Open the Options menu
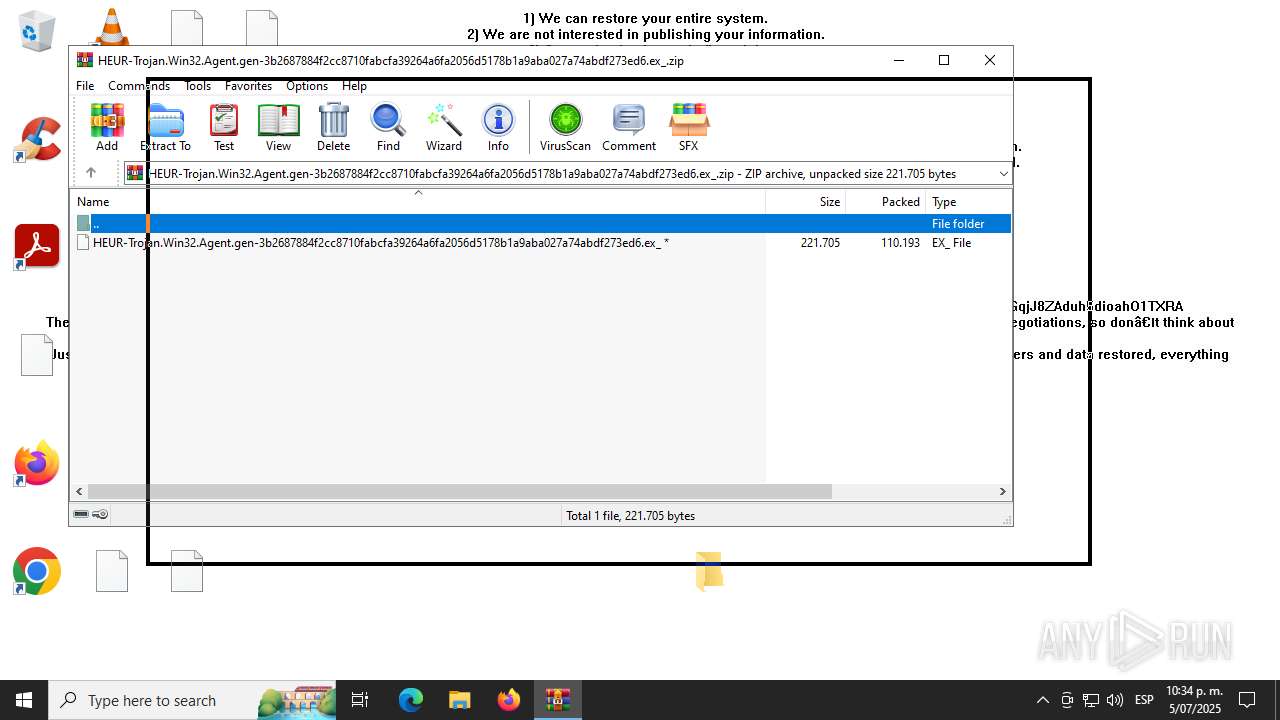Image resolution: width=1280 pixels, height=720 pixels. coord(306,86)
